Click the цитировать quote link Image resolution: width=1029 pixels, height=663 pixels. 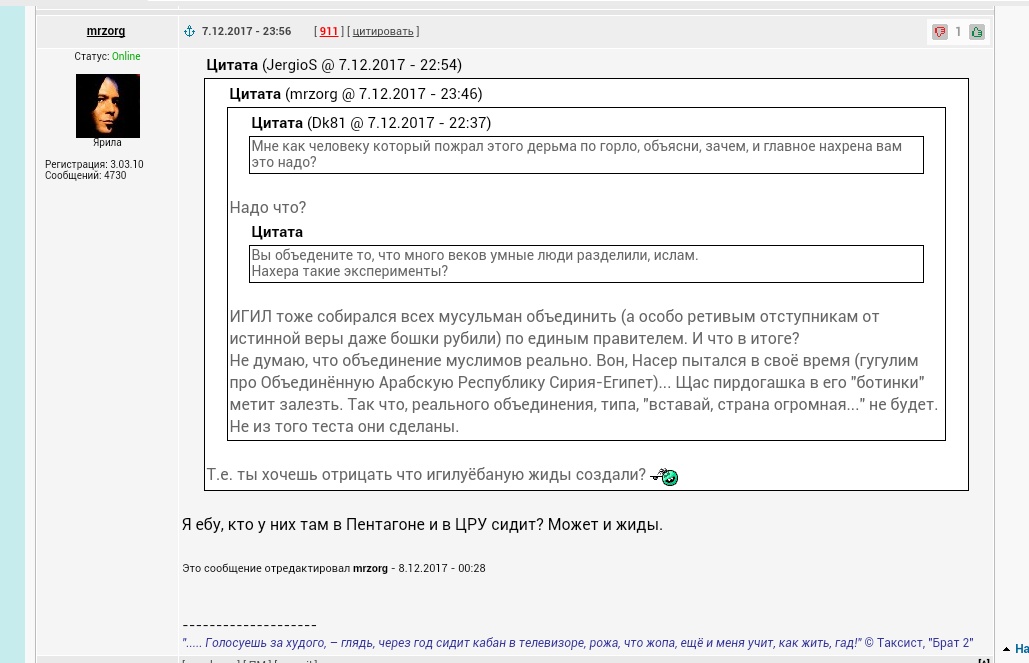tap(383, 32)
